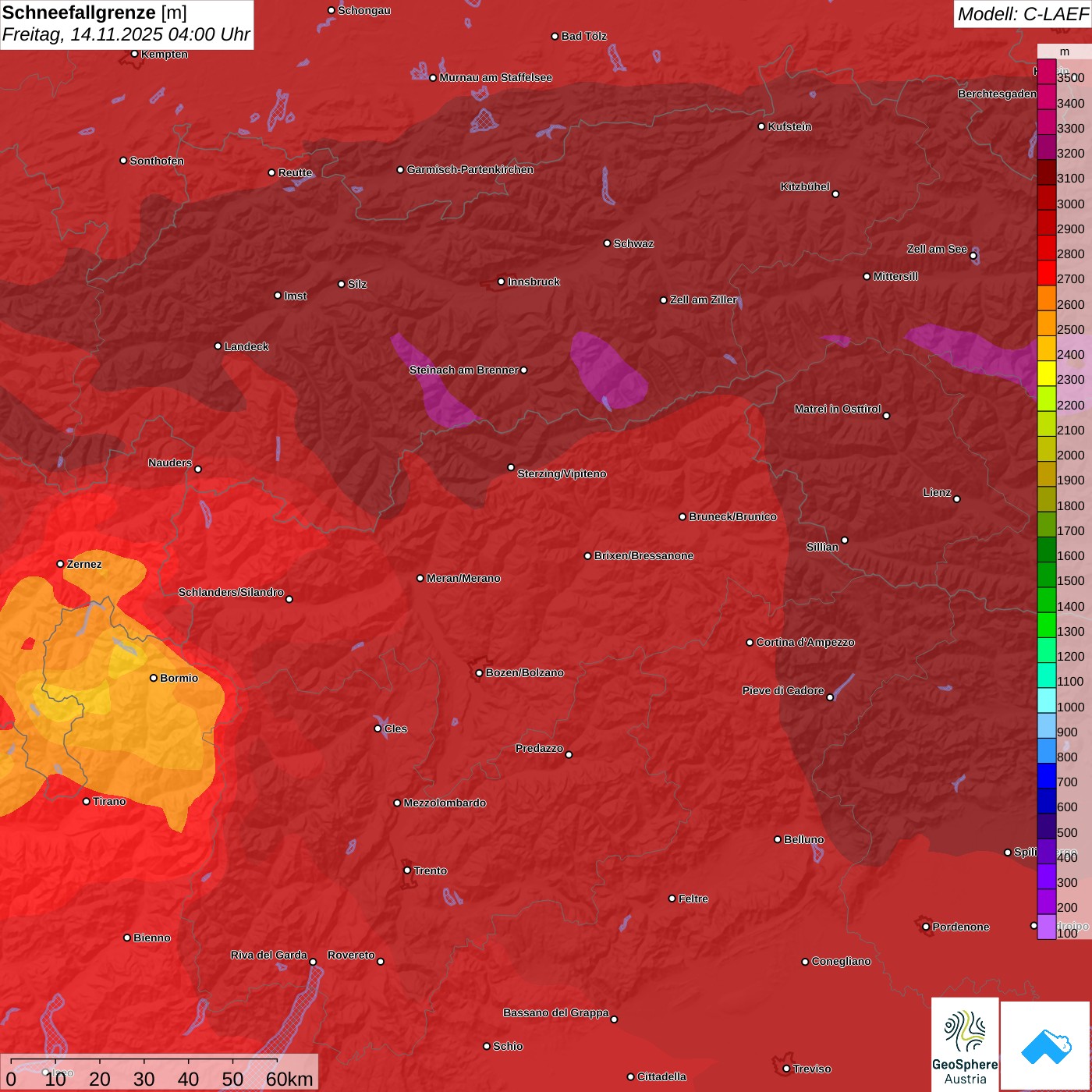
Task: Click the Modell: C-LAEF label
Action: [x=1023, y=14]
